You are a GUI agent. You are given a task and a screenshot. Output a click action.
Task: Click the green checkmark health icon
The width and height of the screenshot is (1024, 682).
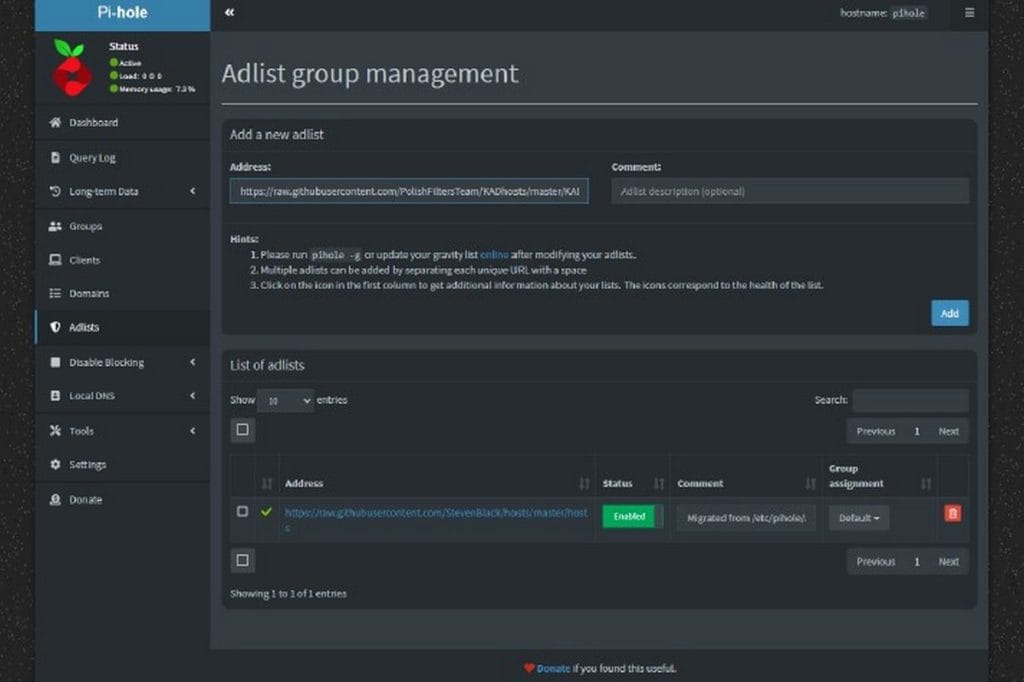tap(266, 512)
